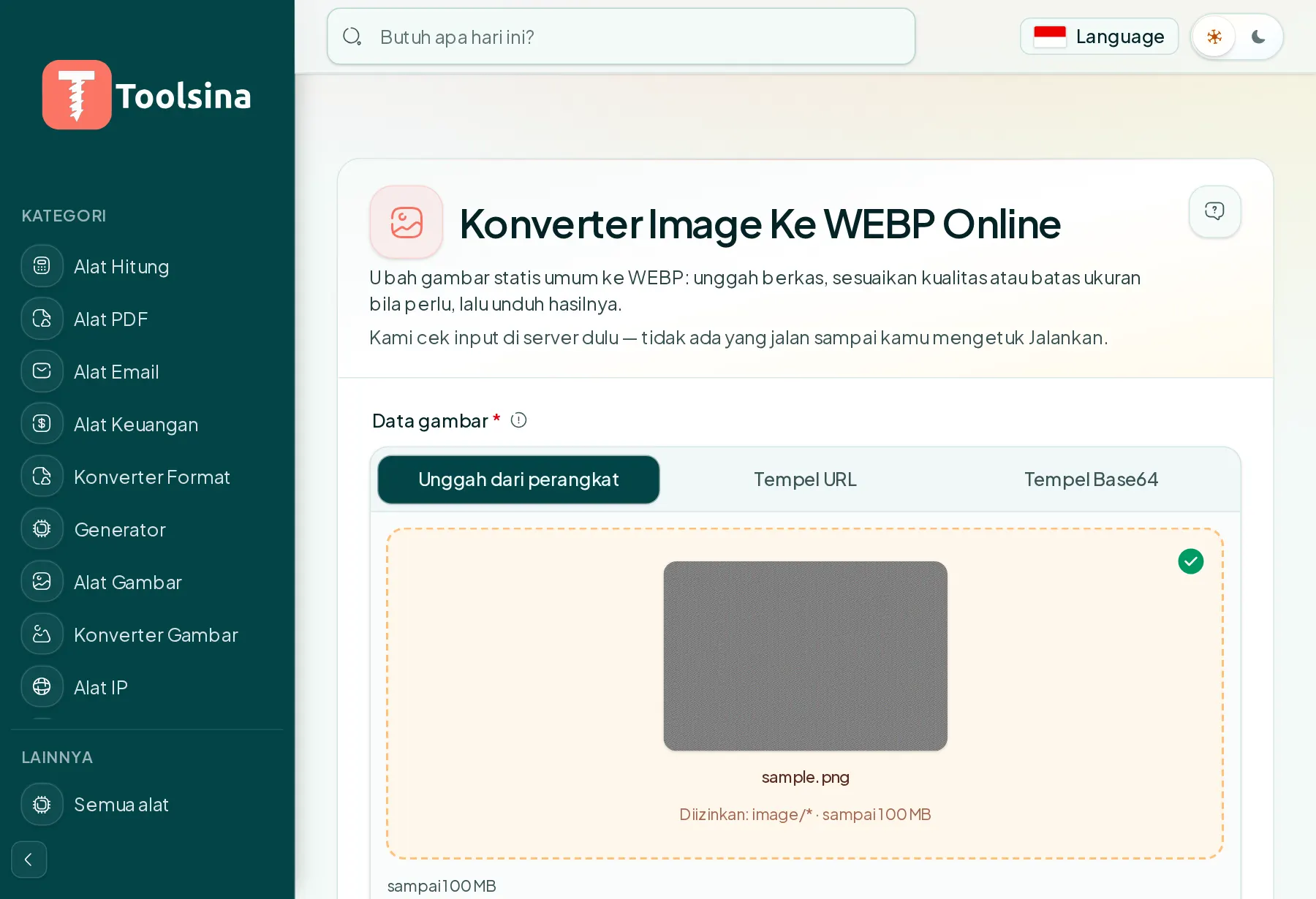Screen dimensions: 1316x899
Task: Click the Konverter Gambar sidebar icon
Action: pyautogui.click(x=42, y=634)
